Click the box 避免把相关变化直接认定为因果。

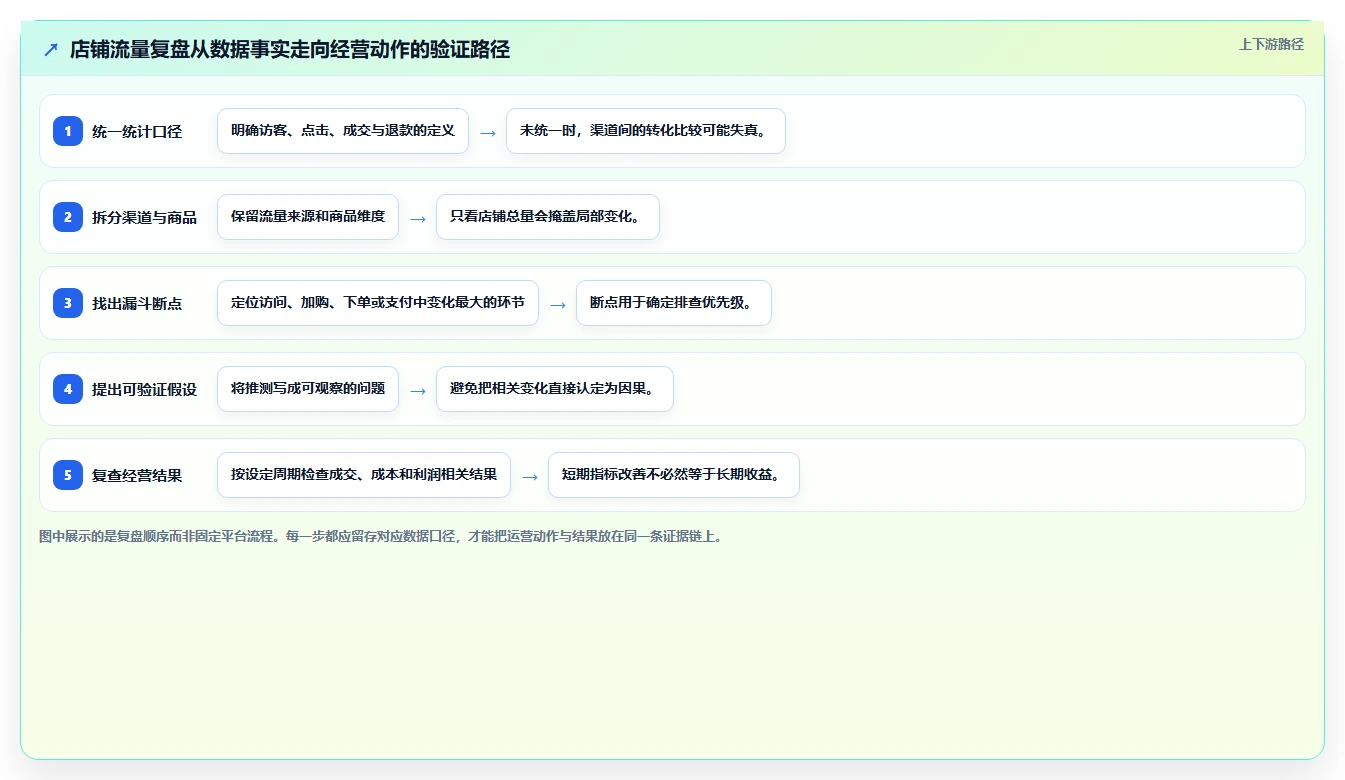(x=555, y=389)
